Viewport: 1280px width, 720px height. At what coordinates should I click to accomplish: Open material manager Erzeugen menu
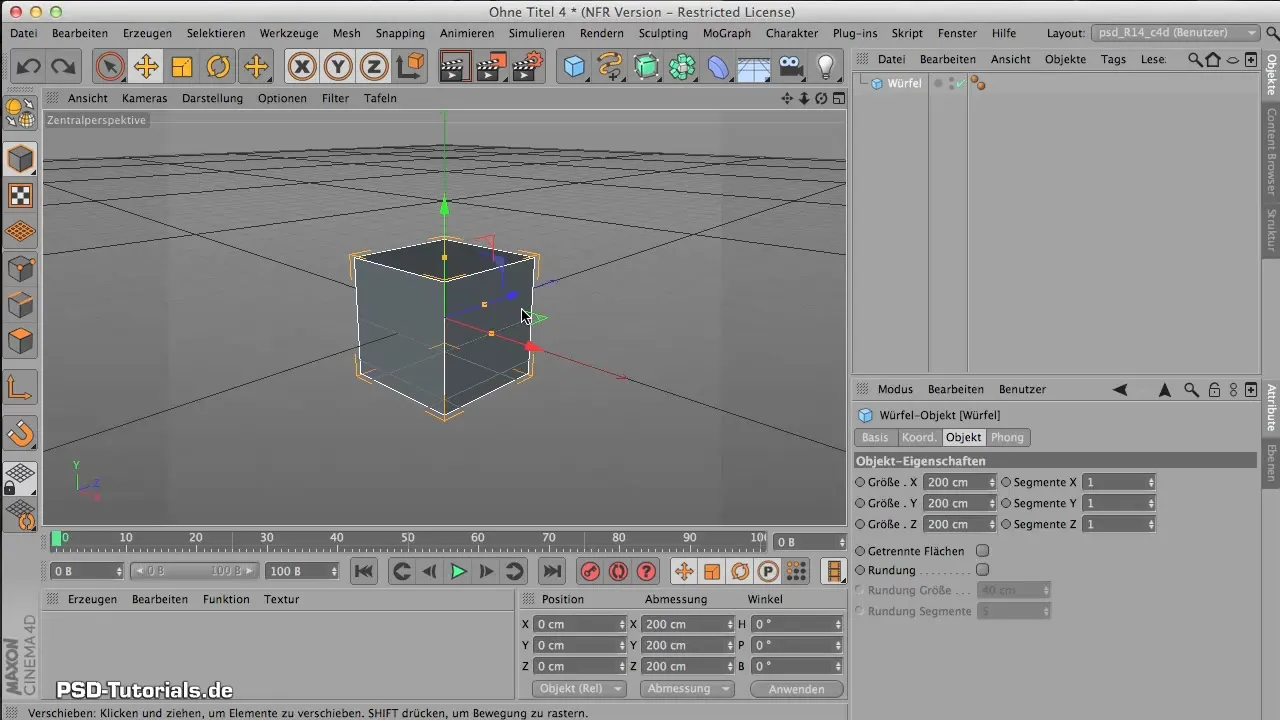(x=92, y=599)
